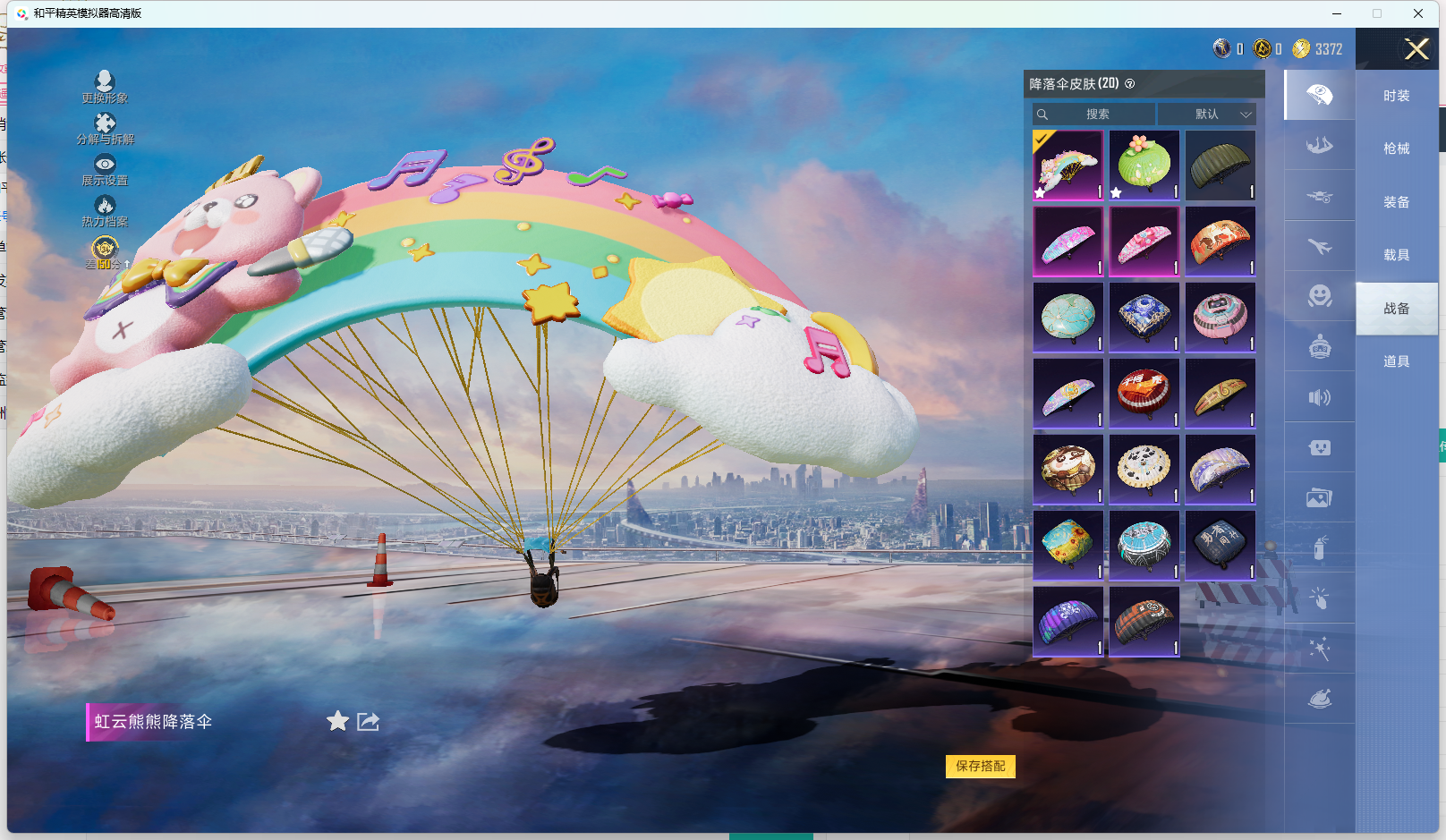Click the 更换形象 change appearance icon
This screenshot has height=840, width=1446.
coord(105,82)
